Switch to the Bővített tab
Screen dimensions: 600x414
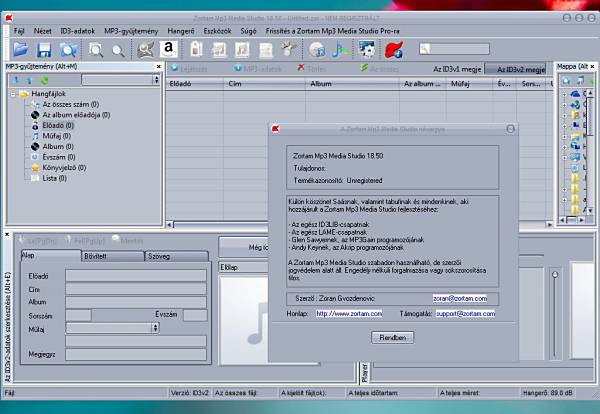pyautogui.click(x=113, y=256)
